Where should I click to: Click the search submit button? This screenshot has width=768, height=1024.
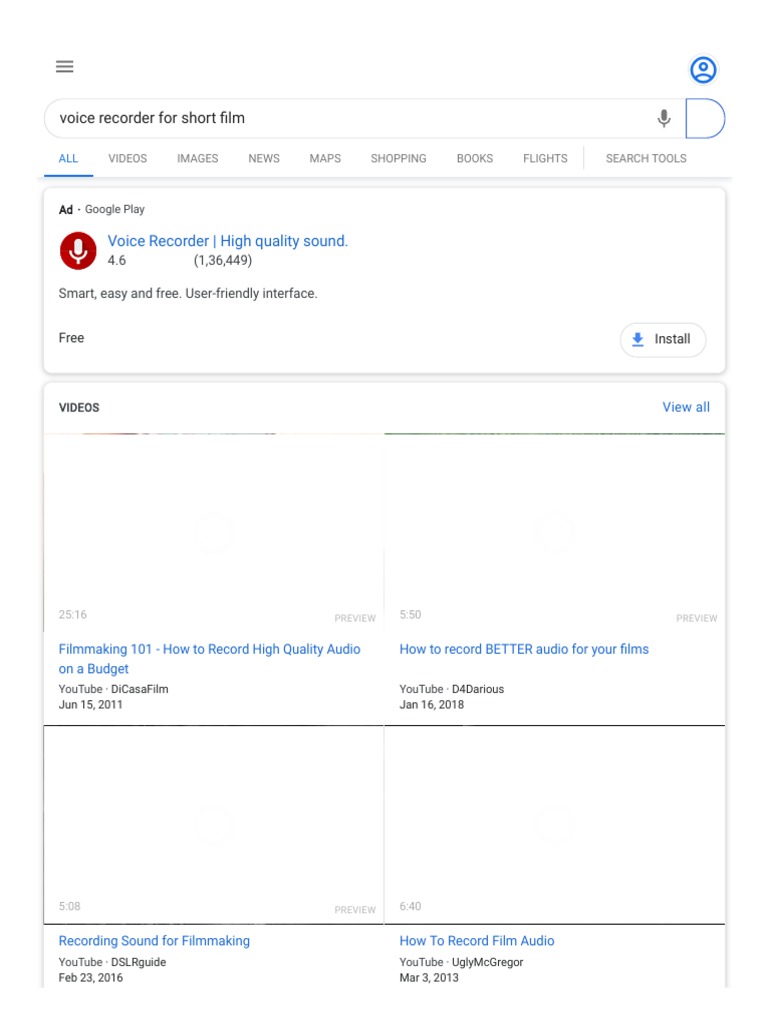tap(705, 118)
